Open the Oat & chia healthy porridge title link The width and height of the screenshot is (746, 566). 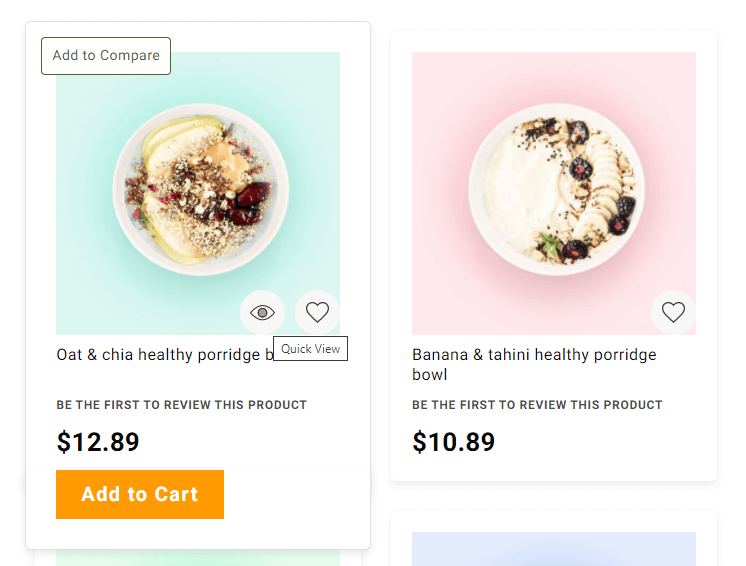pyautogui.click(x=160, y=355)
